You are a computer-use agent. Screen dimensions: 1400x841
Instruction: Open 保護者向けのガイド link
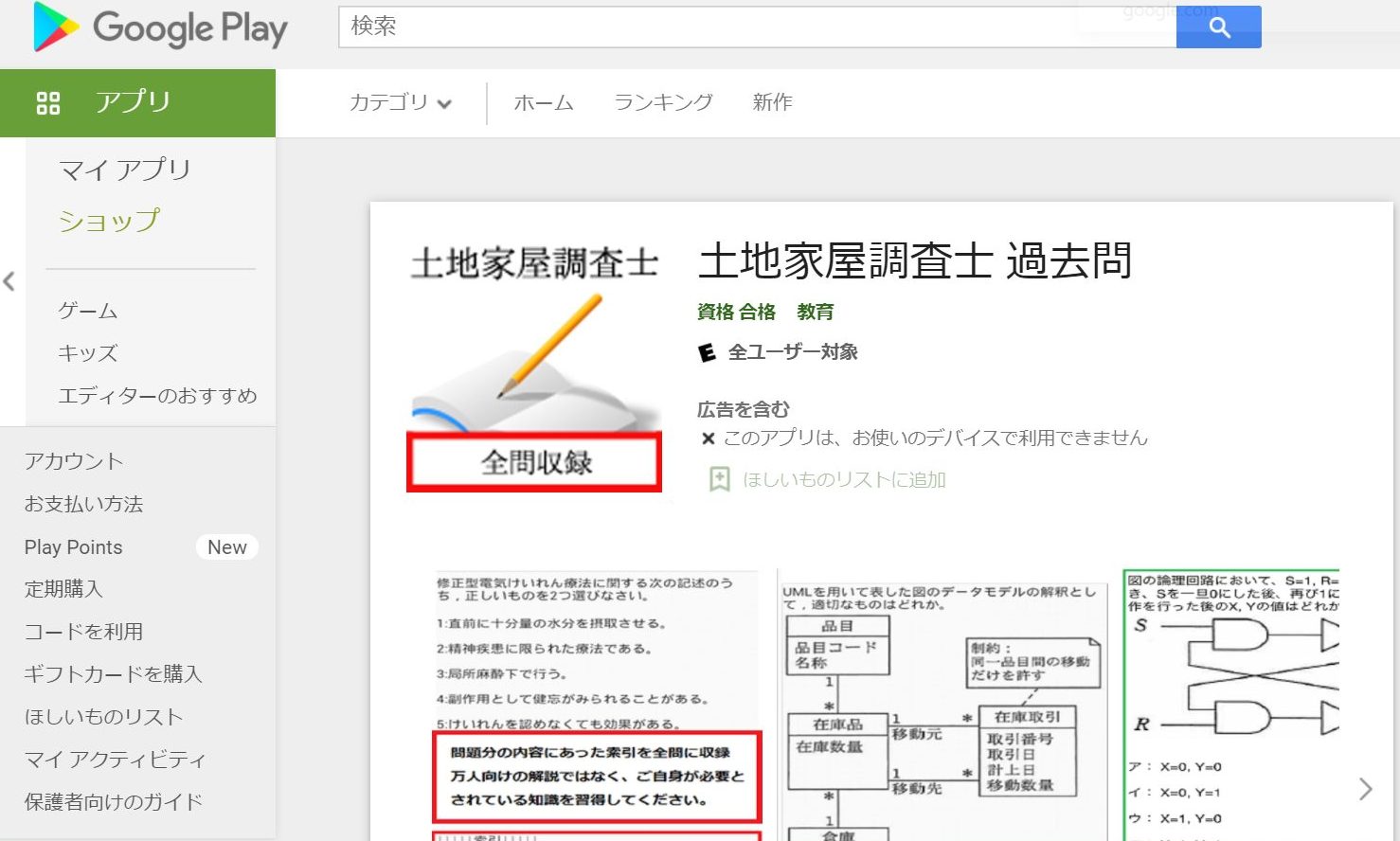click(x=114, y=802)
